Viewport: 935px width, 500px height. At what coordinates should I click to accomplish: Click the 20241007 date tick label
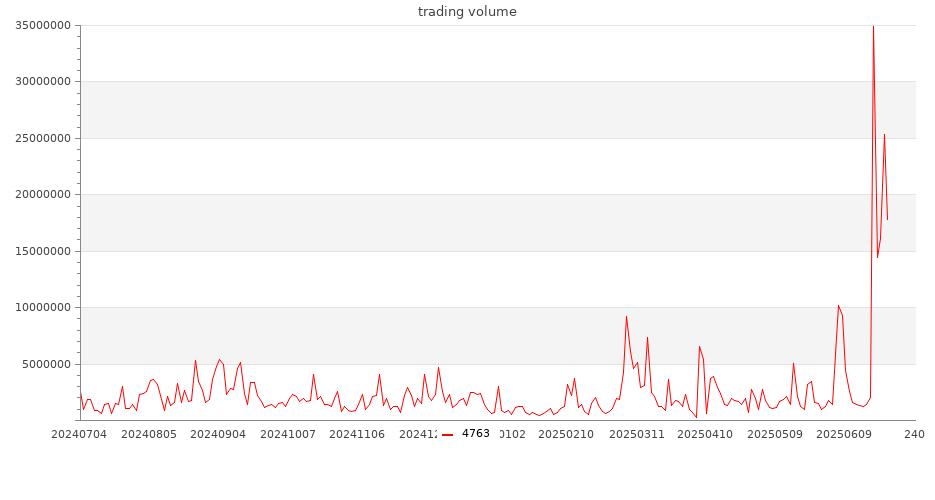coord(288,434)
